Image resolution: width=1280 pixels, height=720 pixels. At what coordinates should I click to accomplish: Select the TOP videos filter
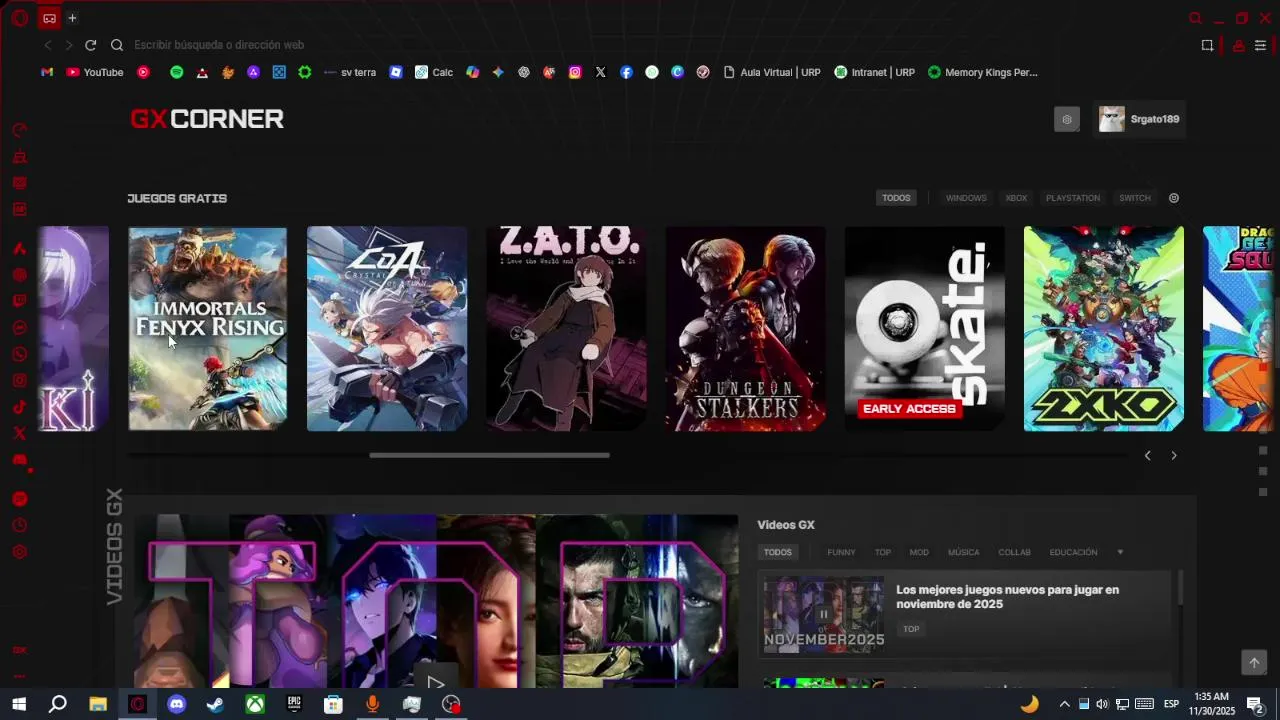[883, 552]
